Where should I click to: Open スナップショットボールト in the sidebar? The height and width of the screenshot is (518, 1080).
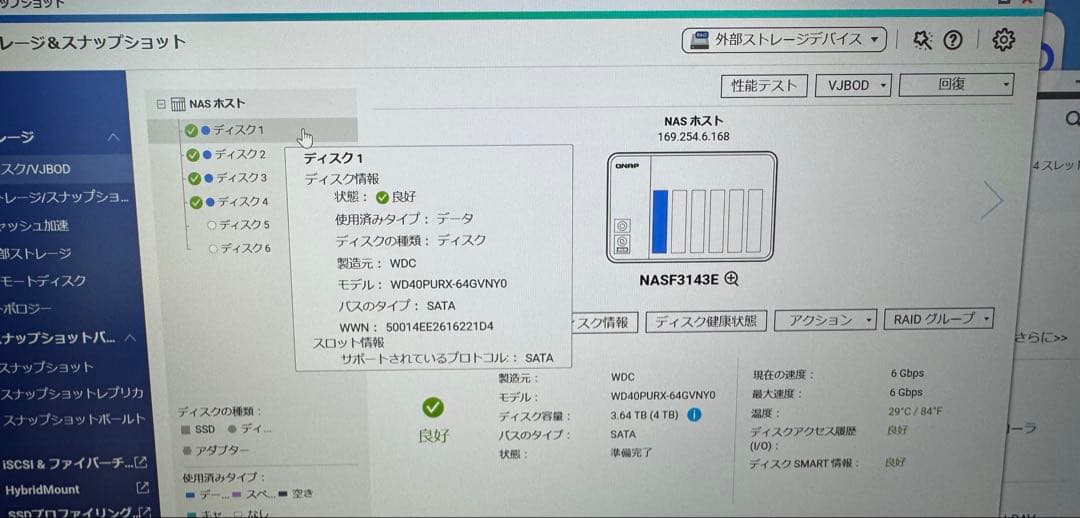point(73,419)
